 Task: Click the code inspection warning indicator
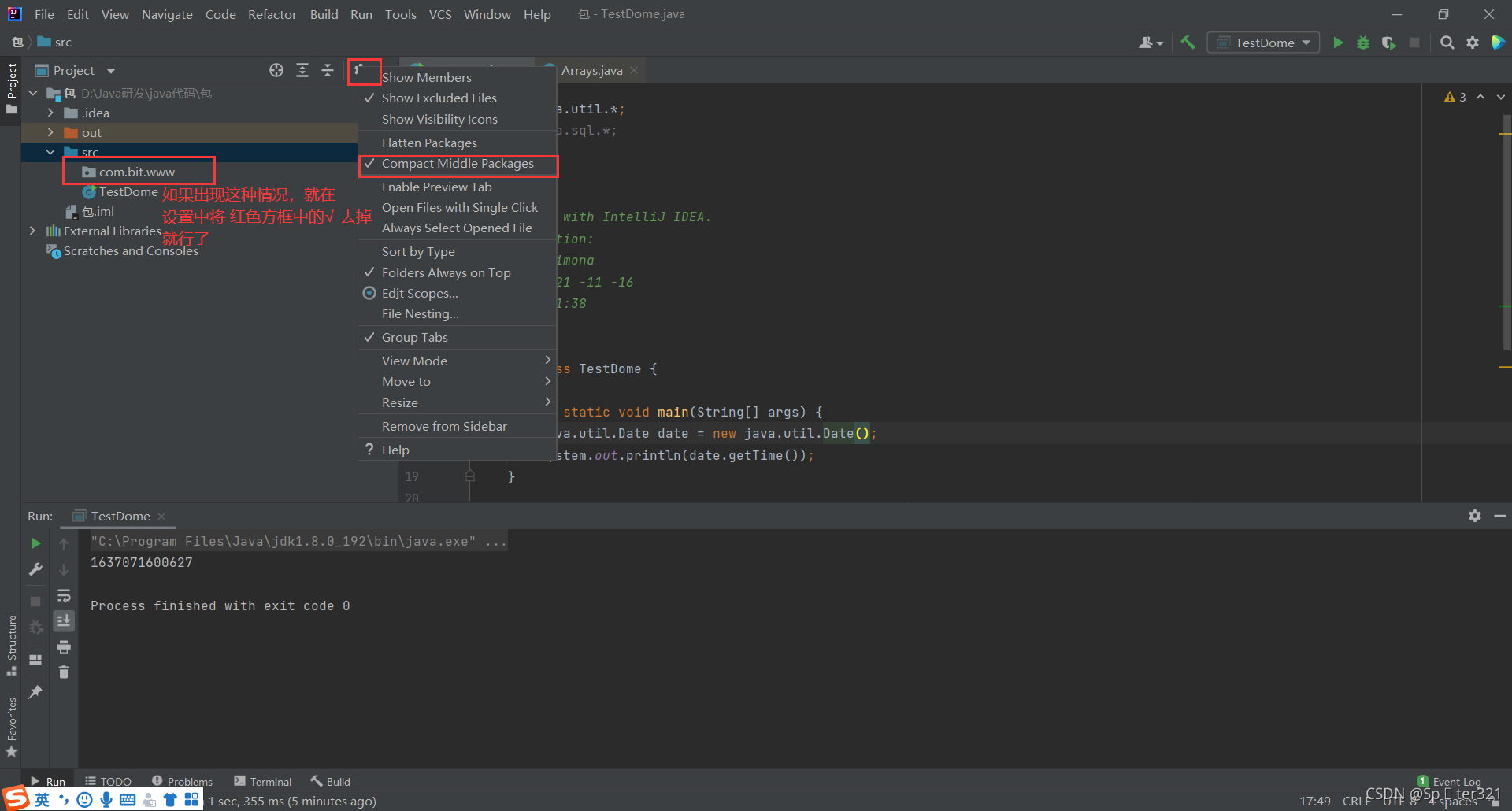[1455, 97]
